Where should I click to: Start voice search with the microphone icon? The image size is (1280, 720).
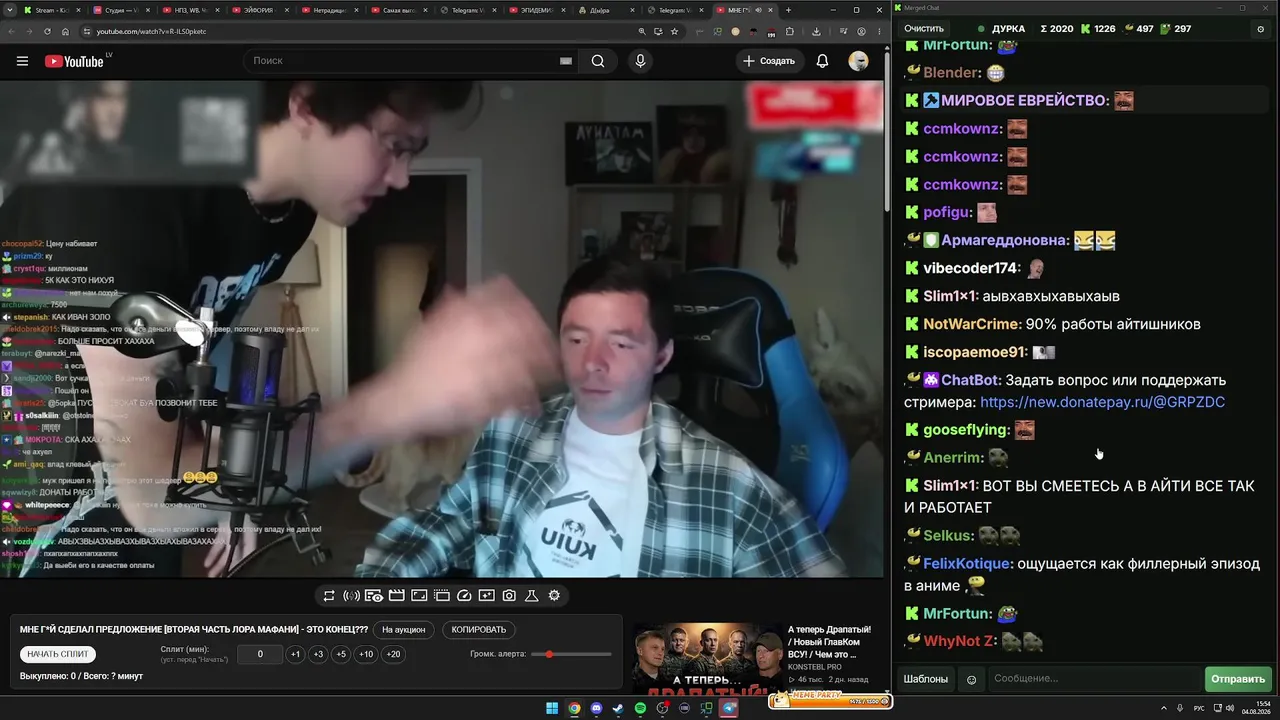tap(641, 61)
